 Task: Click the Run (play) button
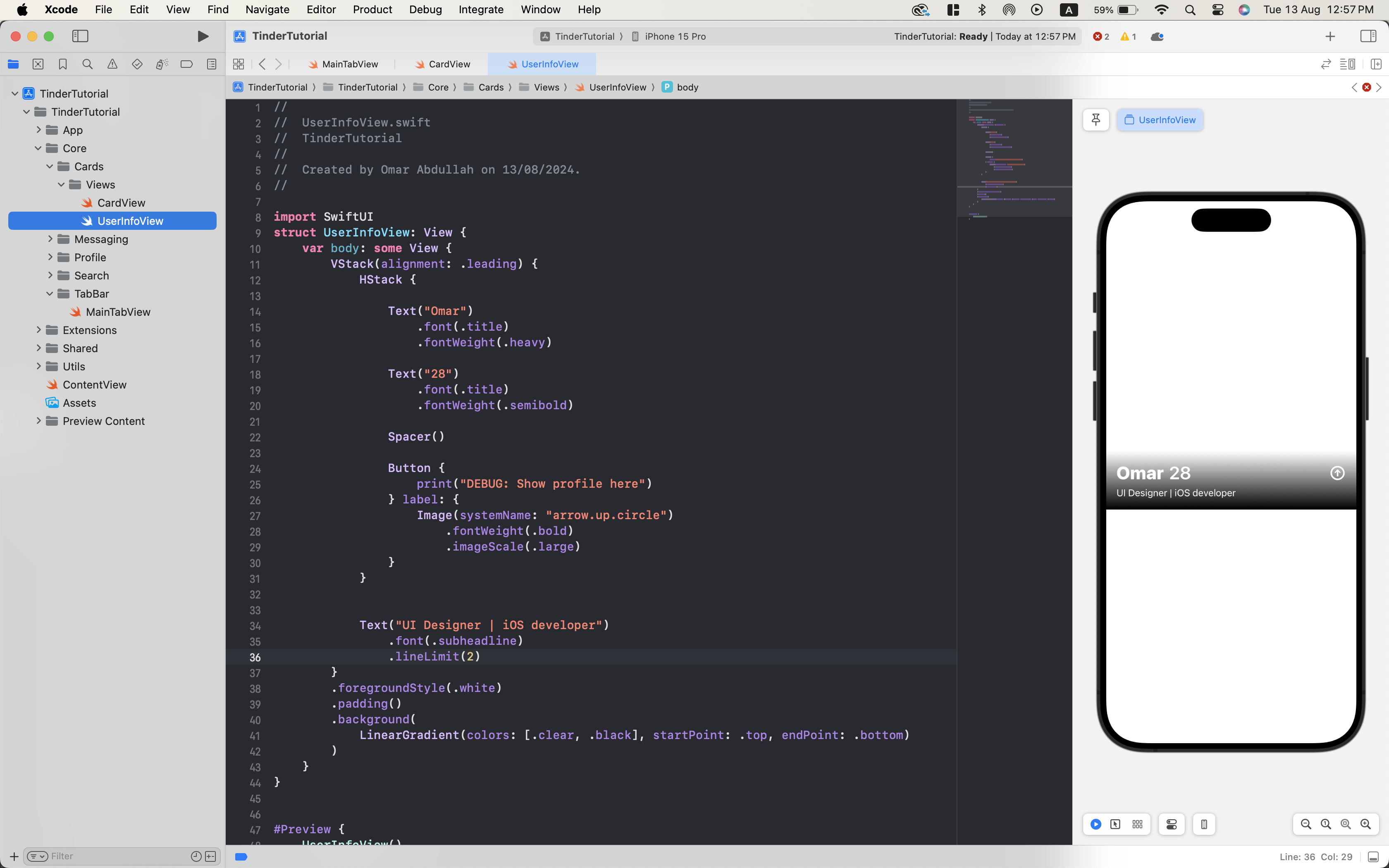[x=203, y=36]
